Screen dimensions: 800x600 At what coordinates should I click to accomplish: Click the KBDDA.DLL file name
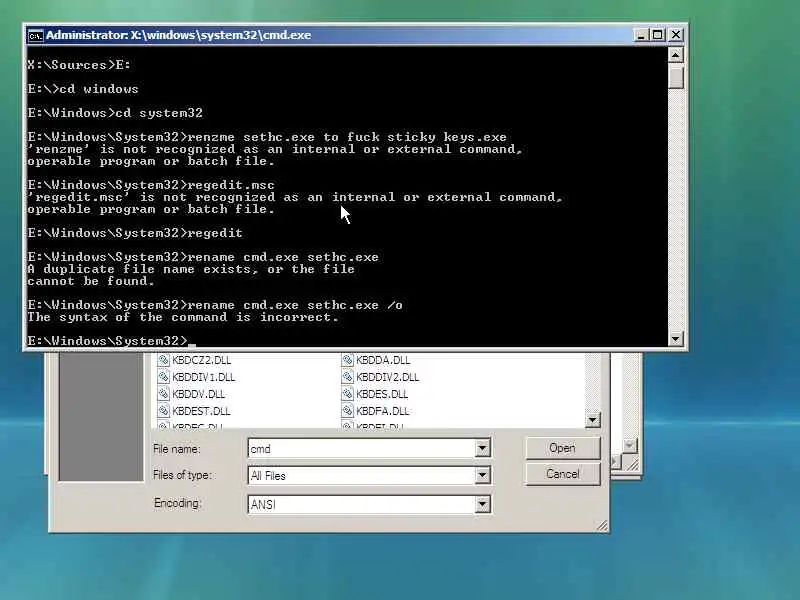(383, 360)
